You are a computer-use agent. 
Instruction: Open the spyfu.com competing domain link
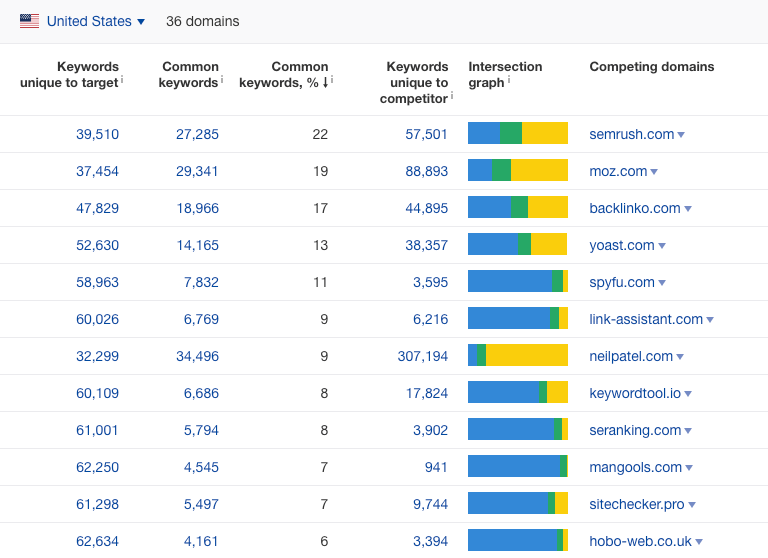point(622,282)
